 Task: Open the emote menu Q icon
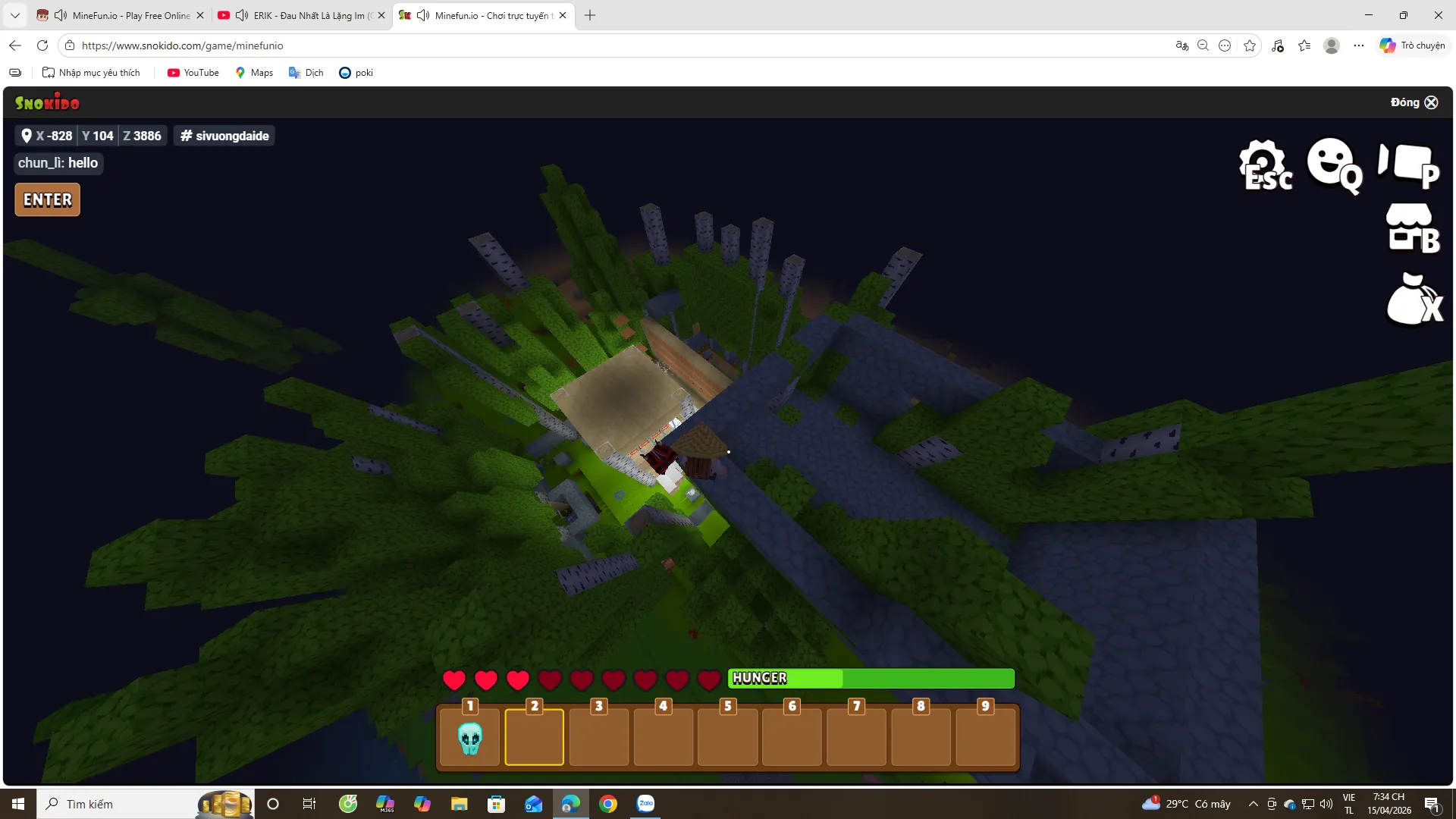click(1335, 165)
